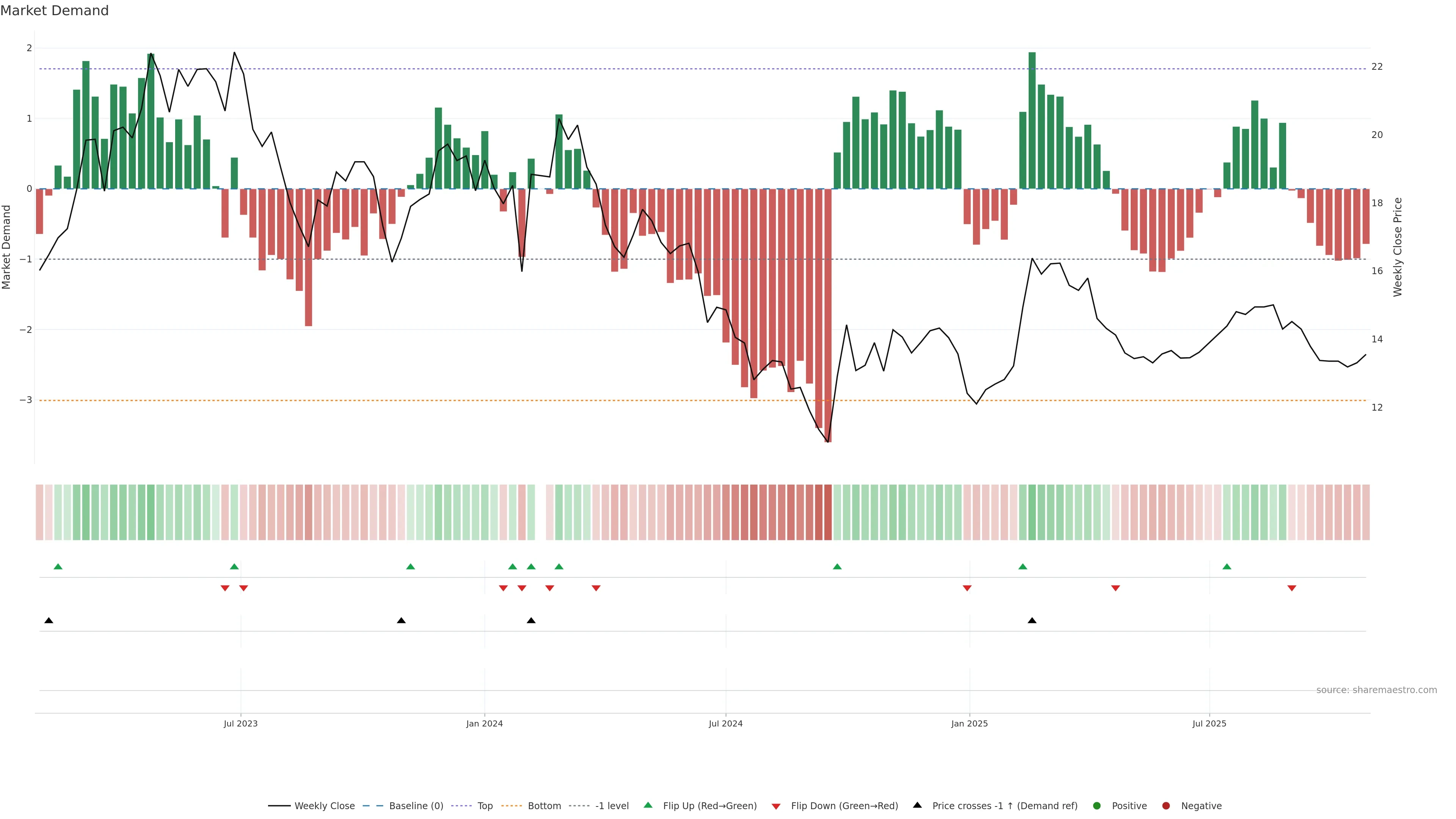Click the last red flip-down marker on the timeline

pyautogui.click(x=1291, y=588)
